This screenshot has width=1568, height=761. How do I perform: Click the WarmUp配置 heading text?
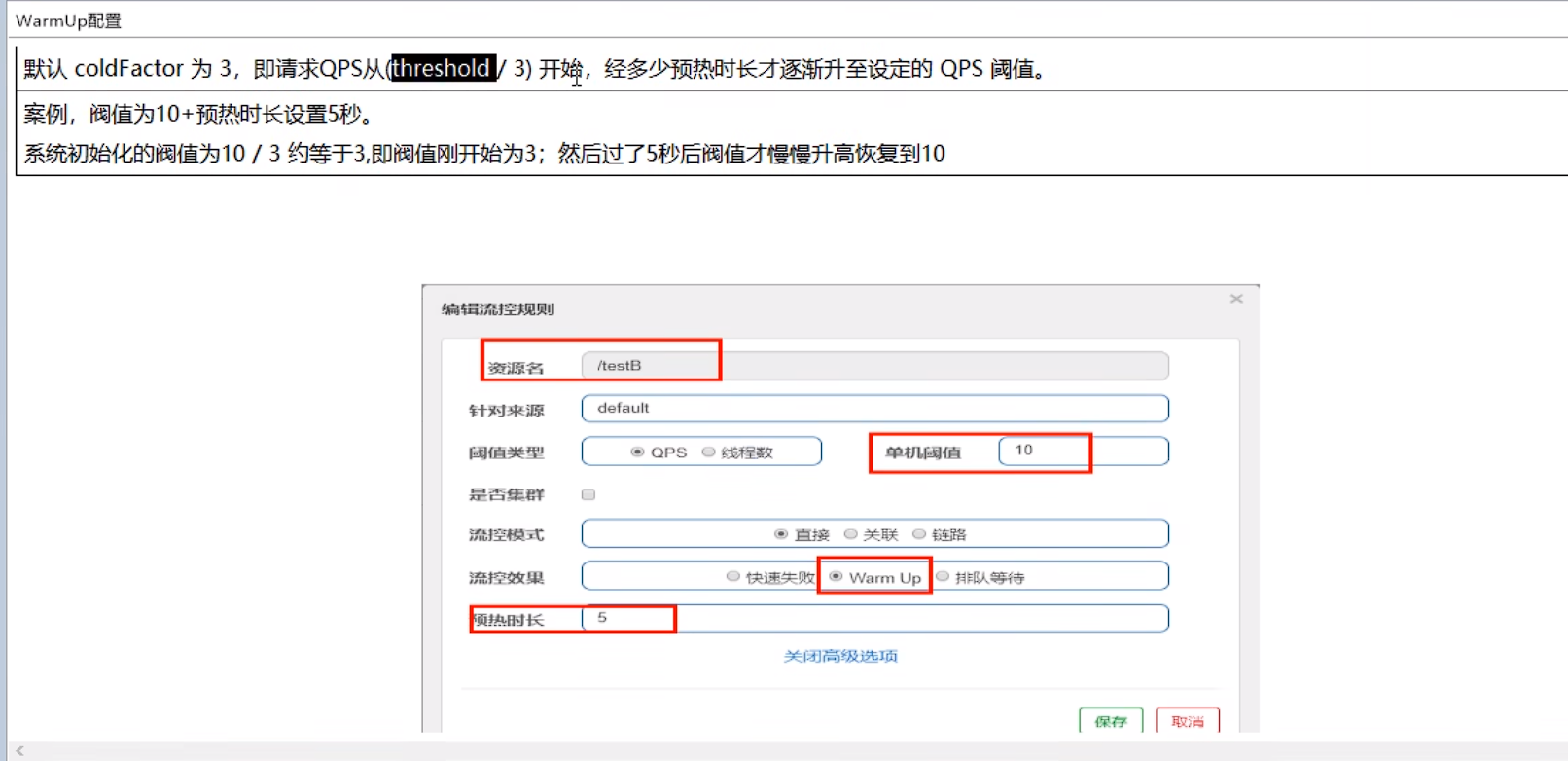click(x=68, y=20)
